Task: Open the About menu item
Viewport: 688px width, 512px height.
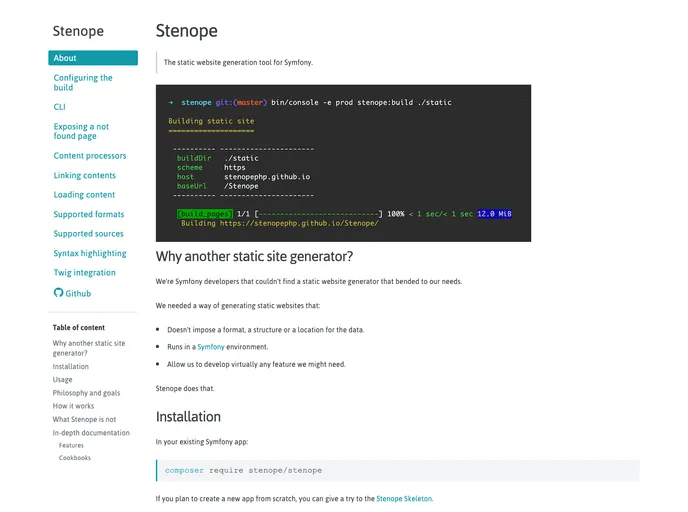Action: click(93, 58)
